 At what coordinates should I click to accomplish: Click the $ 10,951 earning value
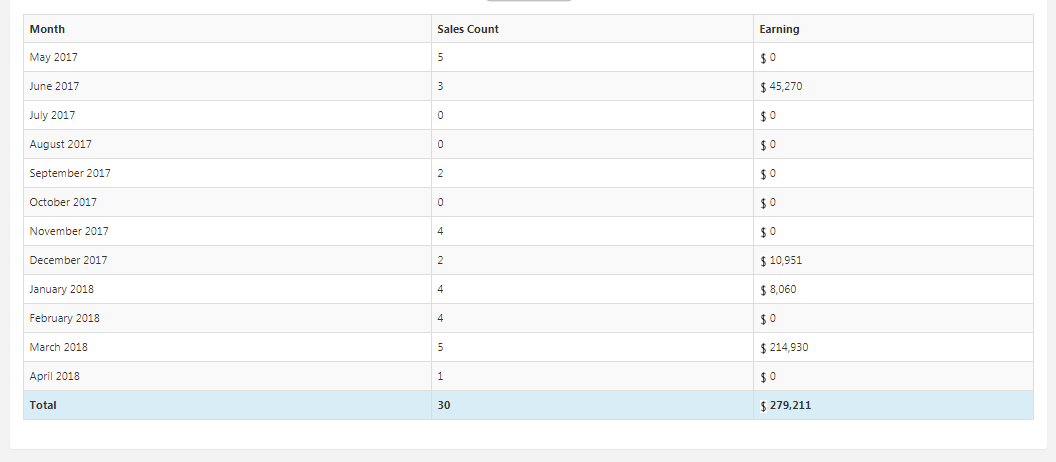(781, 260)
